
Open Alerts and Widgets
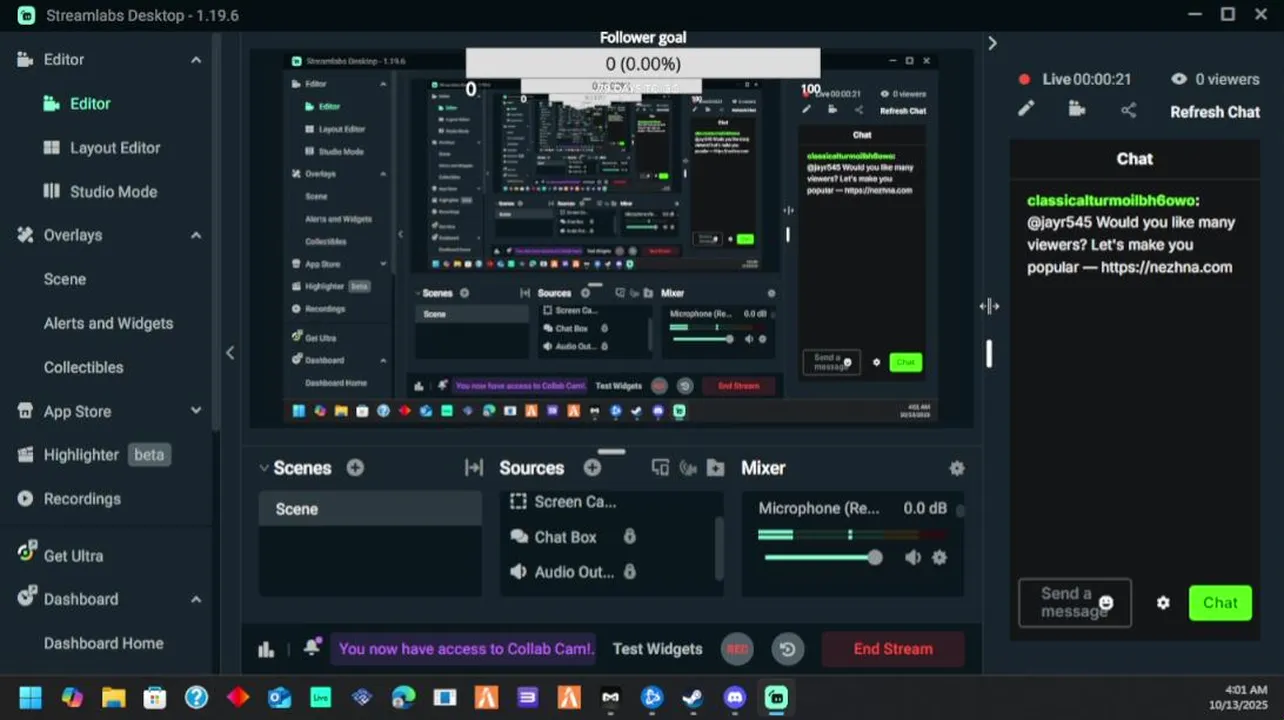(108, 323)
